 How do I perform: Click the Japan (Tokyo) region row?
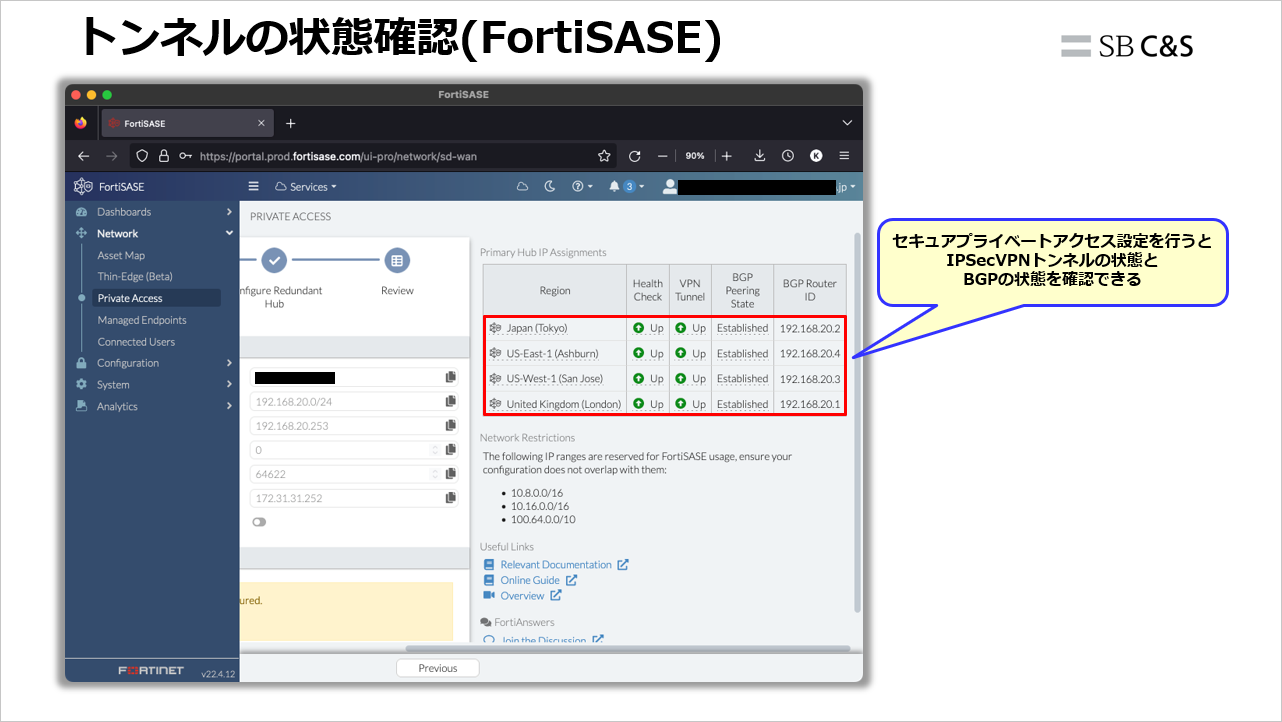pos(665,328)
